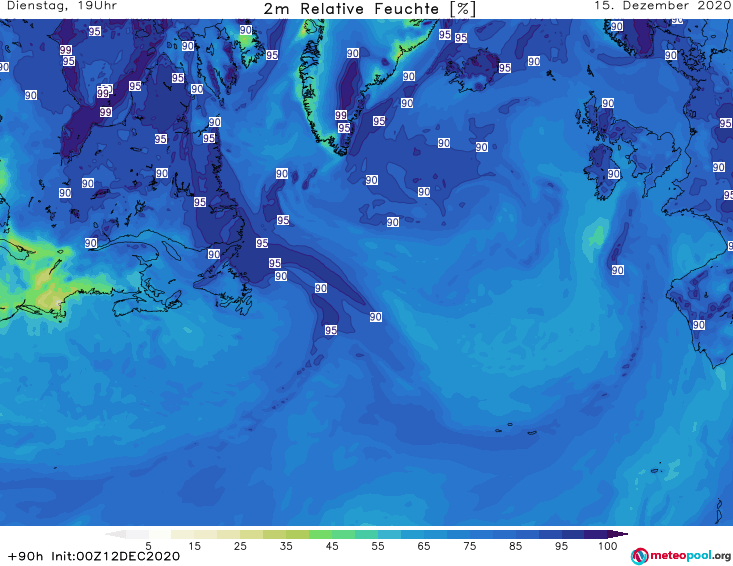Click the legend value "75"
The height and width of the screenshot is (566, 733).
point(470,546)
